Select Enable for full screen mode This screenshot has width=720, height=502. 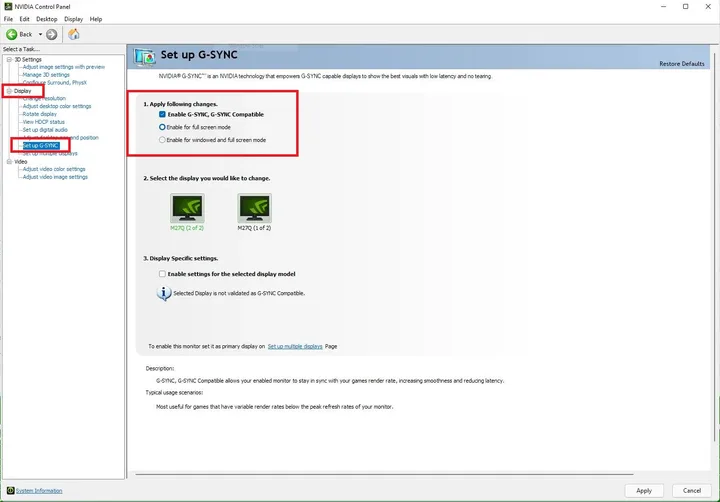(163, 128)
